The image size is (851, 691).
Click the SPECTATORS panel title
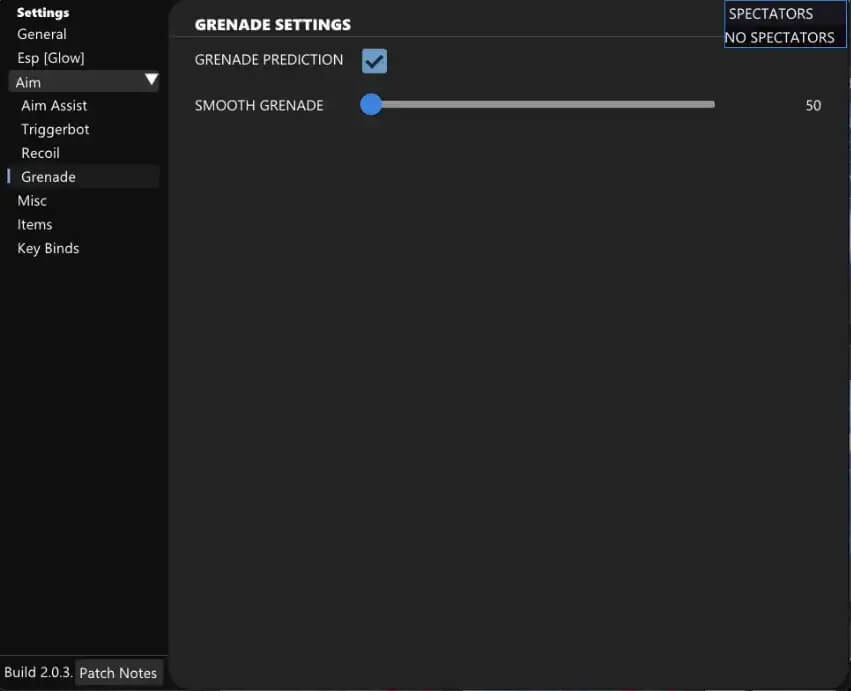click(x=771, y=14)
